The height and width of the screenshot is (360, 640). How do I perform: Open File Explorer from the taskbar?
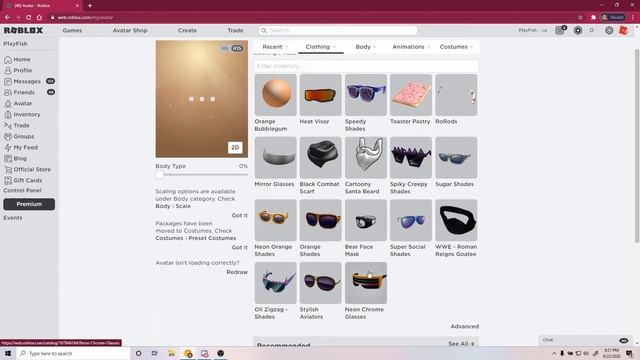(171, 353)
